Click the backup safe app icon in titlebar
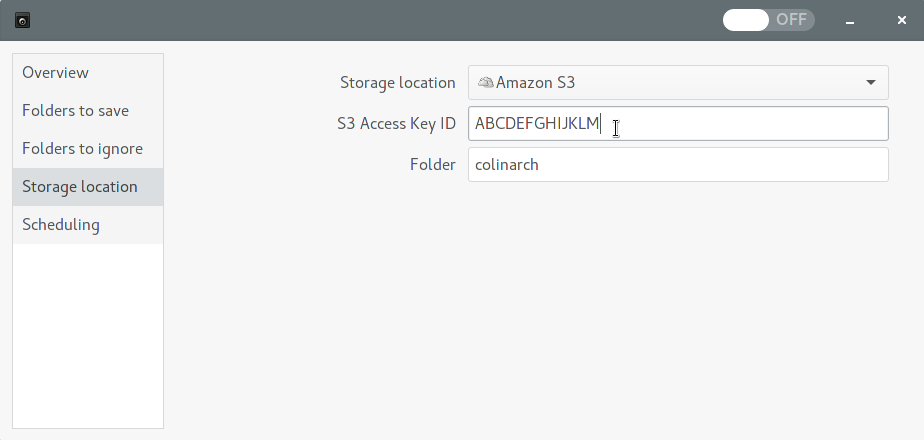The width and height of the screenshot is (924, 440). [22, 21]
